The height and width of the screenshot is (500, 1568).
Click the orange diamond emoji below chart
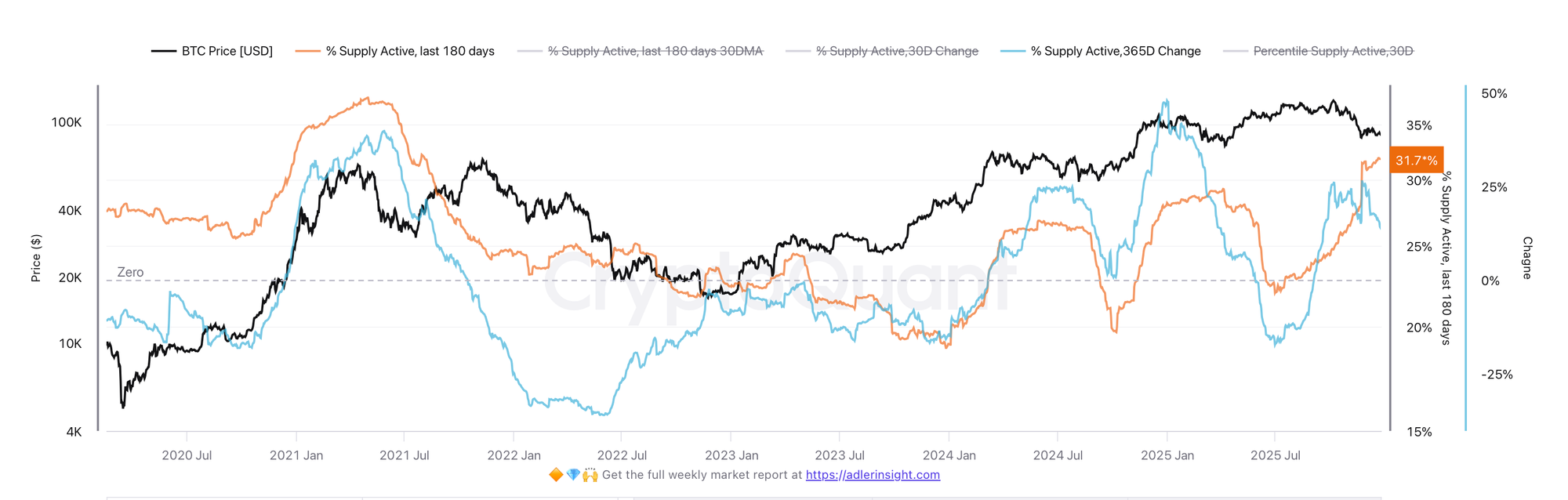pyautogui.click(x=556, y=475)
